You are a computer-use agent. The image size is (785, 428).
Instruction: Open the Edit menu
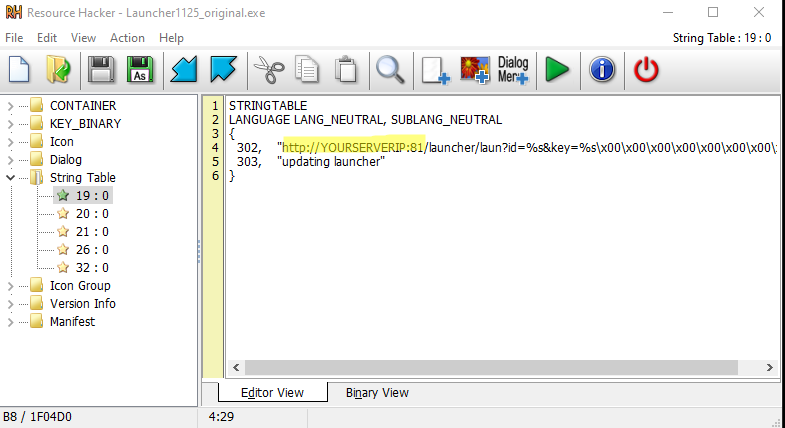click(47, 38)
